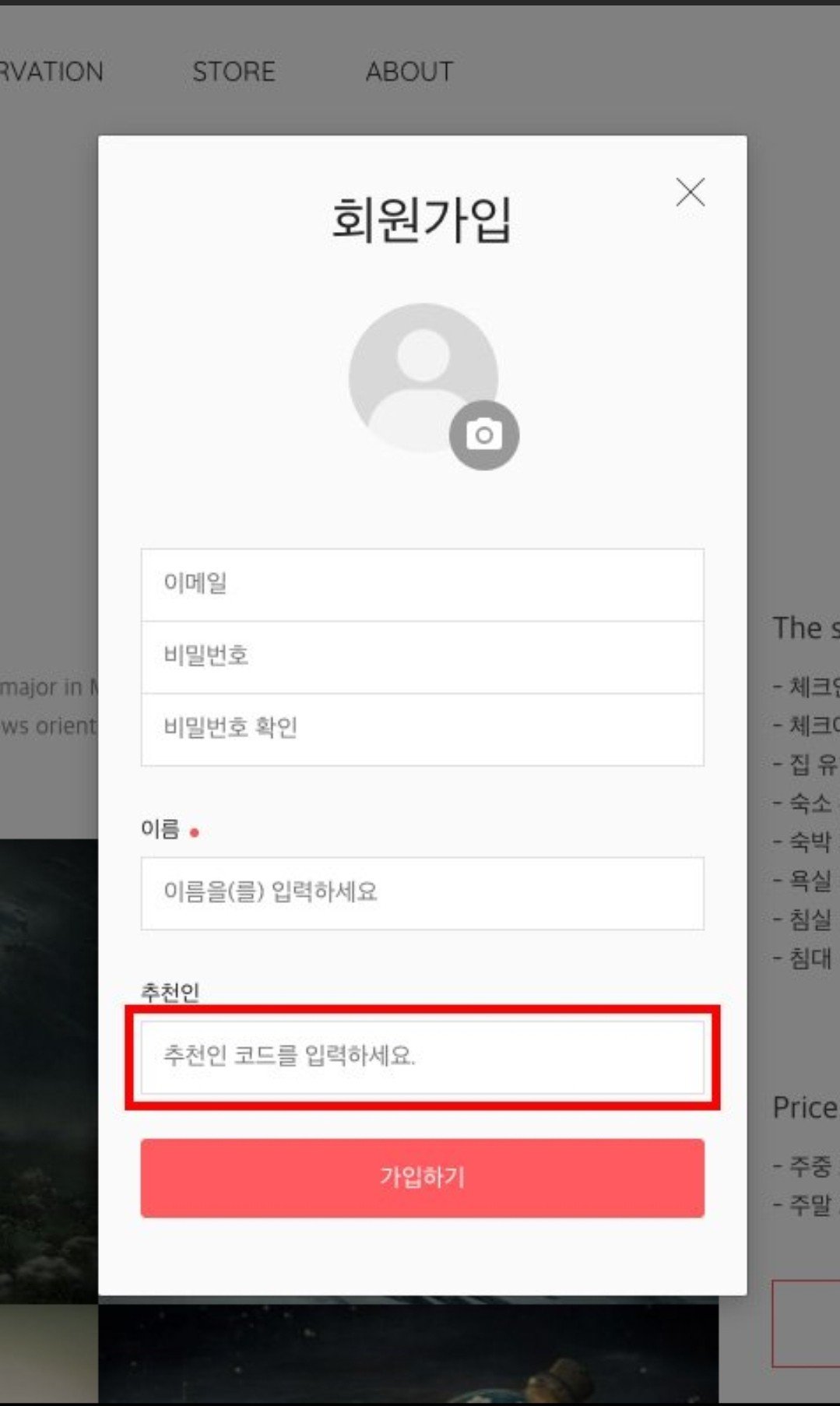
Task: Open the STORE menu item
Action: click(234, 72)
